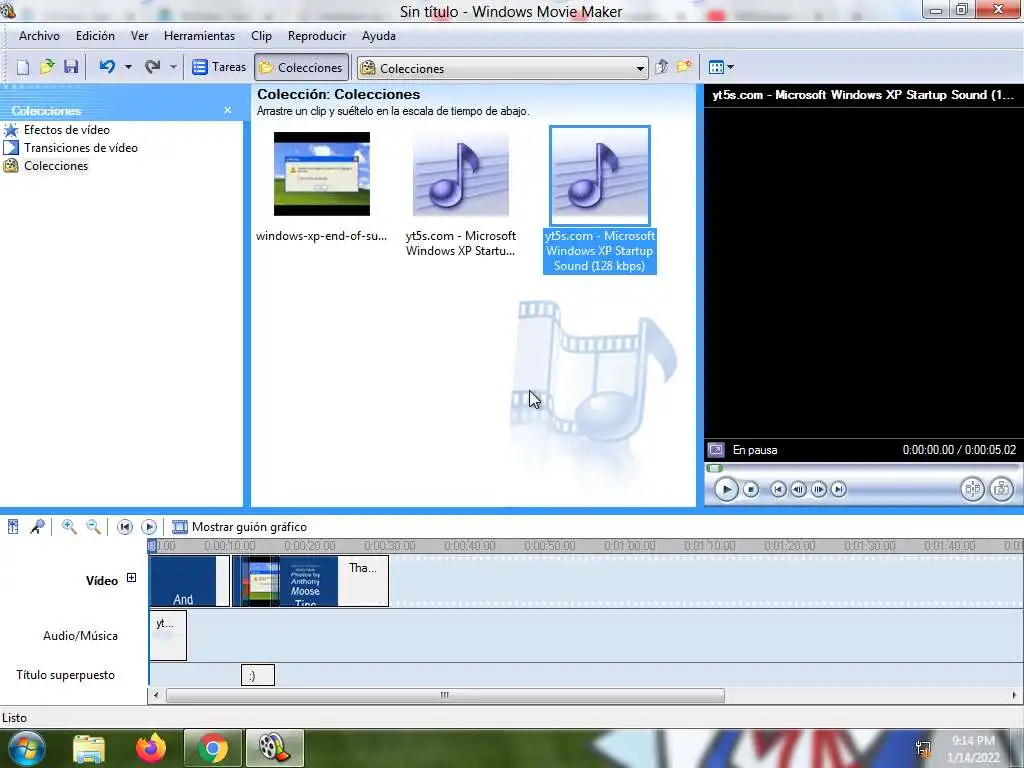Viewport: 1024px width, 768px height.
Task: Click the Back button in the preview monitor
Action: [x=778, y=489]
